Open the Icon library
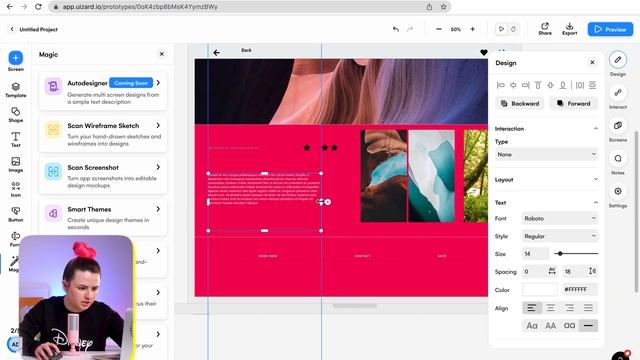The height and width of the screenshot is (360, 640). pyautogui.click(x=16, y=189)
